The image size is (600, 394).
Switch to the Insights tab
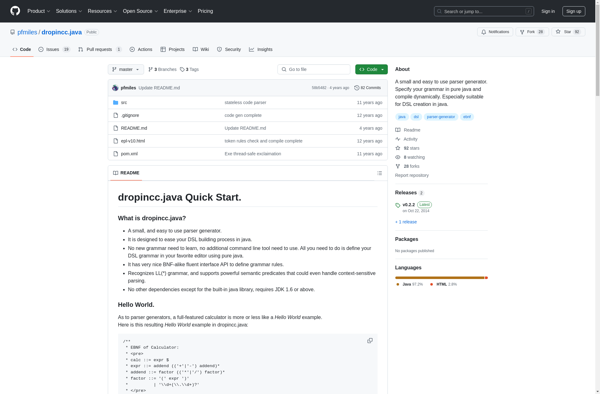[261, 49]
